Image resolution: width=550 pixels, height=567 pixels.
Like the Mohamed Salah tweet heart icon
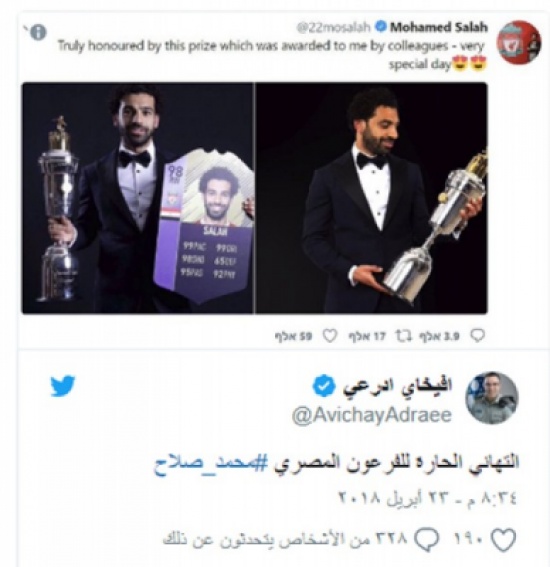tap(329, 336)
